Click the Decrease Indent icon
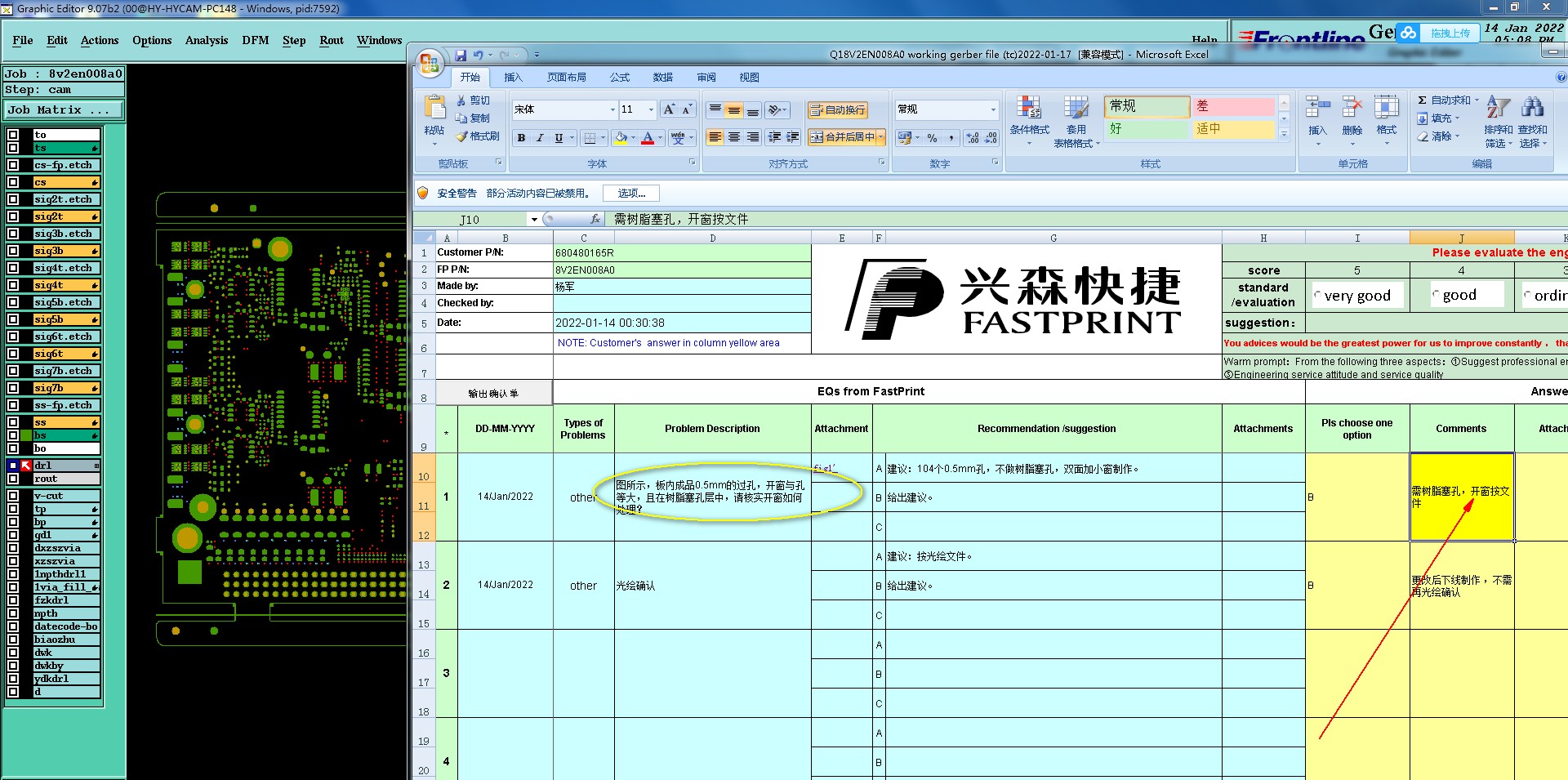 click(774, 137)
